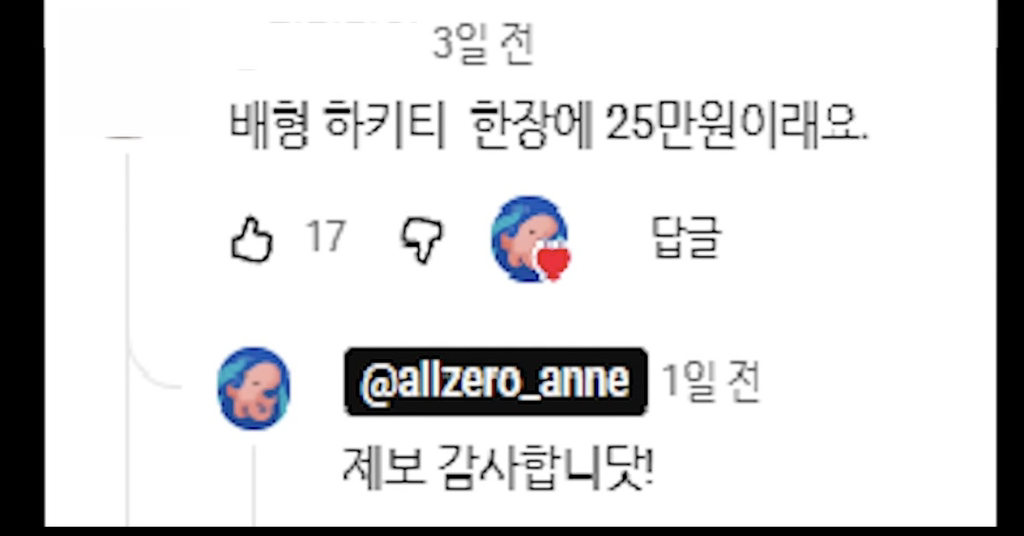The width and height of the screenshot is (1024, 536).
Task: Dislike the comment with the thumbs-down icon
Action: pos(421,240)
